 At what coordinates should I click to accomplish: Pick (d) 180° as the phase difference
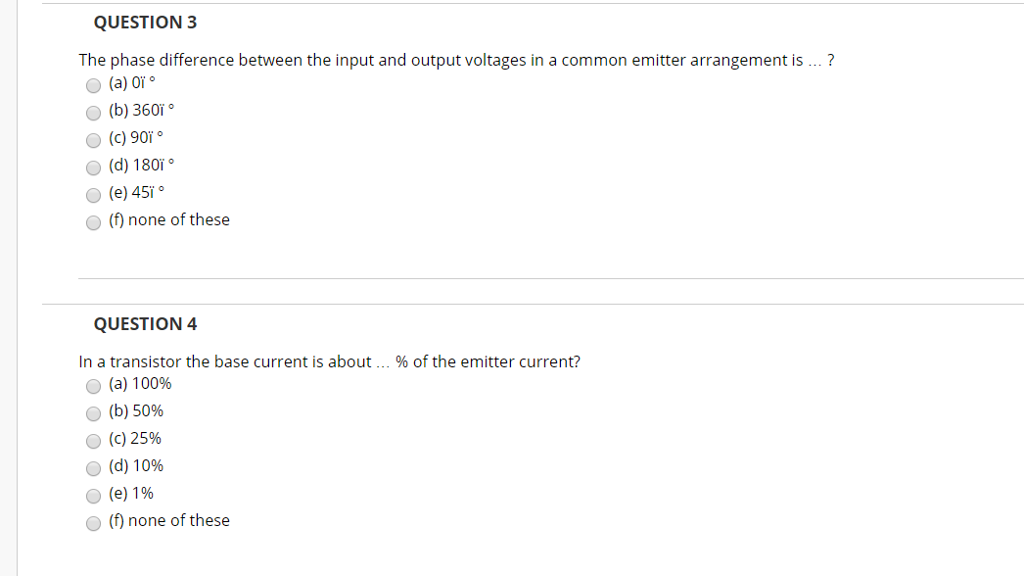pos(93,167)
